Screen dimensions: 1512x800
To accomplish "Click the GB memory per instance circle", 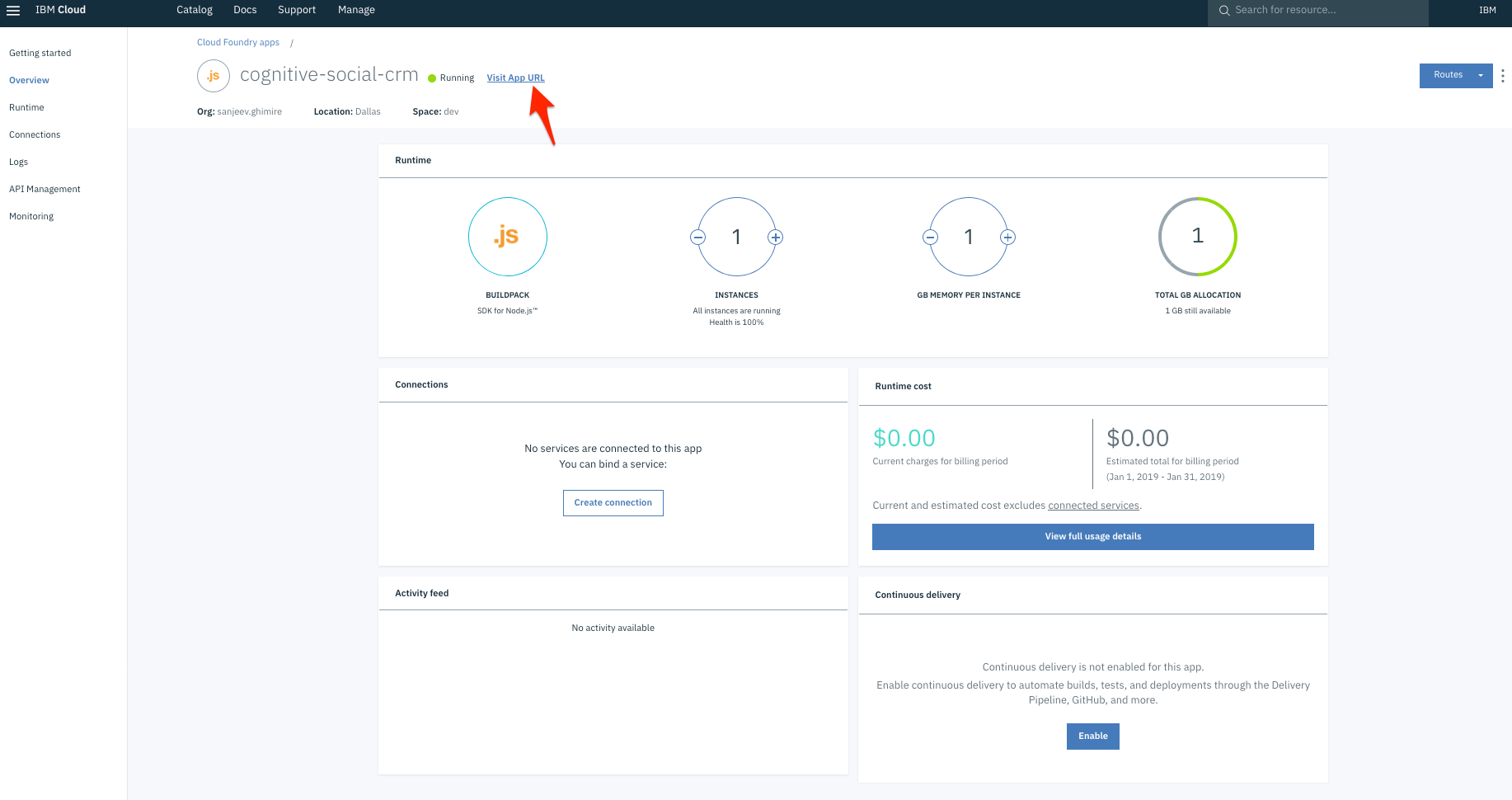I will pos(969,237).
